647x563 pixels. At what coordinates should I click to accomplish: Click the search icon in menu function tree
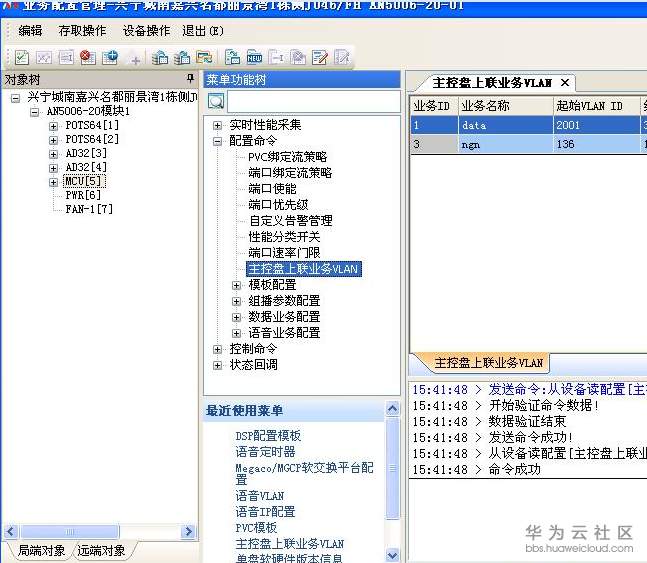(x=216, y=101)
